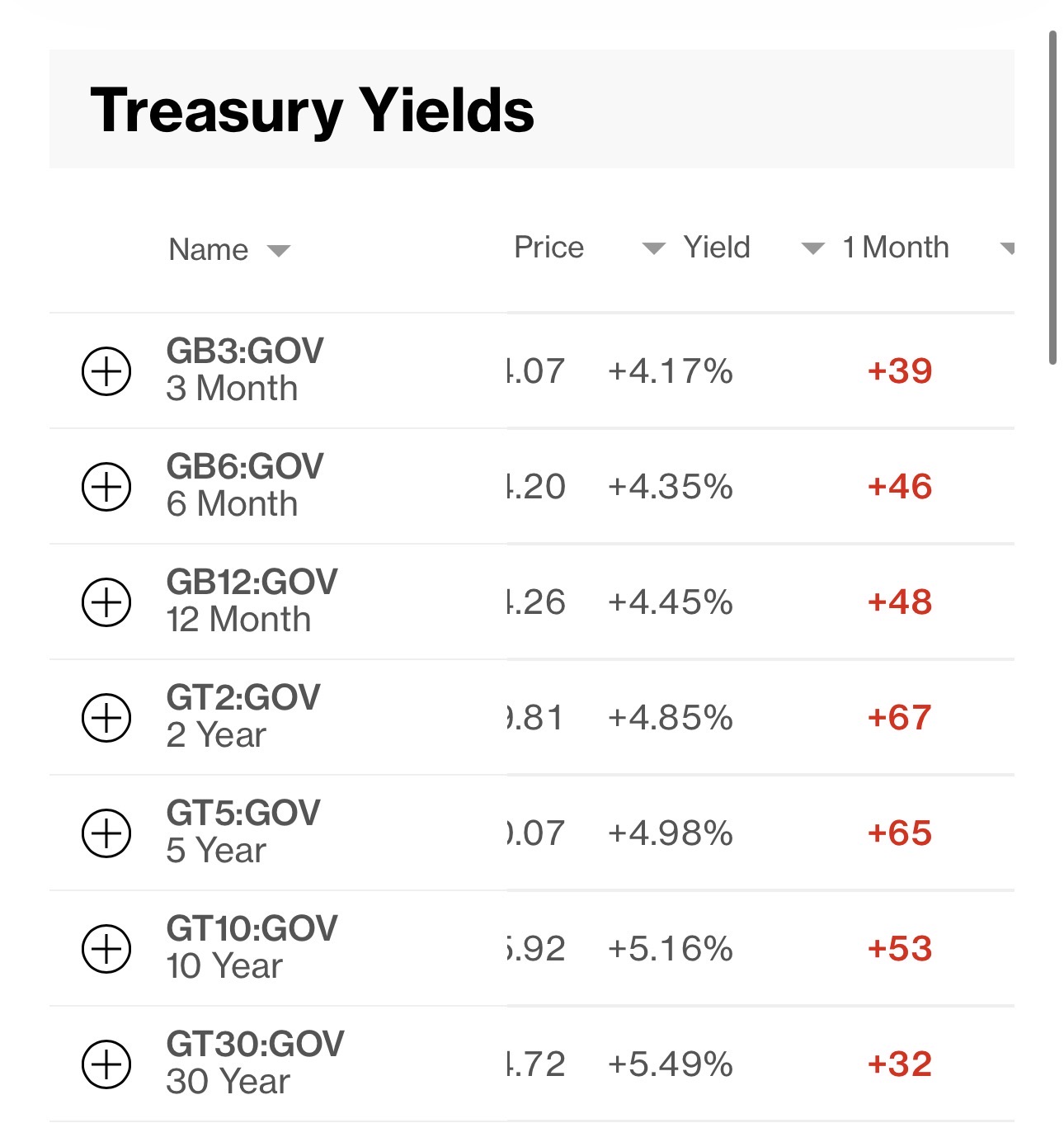The width and height of the screenshot is (1064, 1142).
Task: Open the GT2:GOV ticker link
Action: pyautogui.click(x=243, y=697)
